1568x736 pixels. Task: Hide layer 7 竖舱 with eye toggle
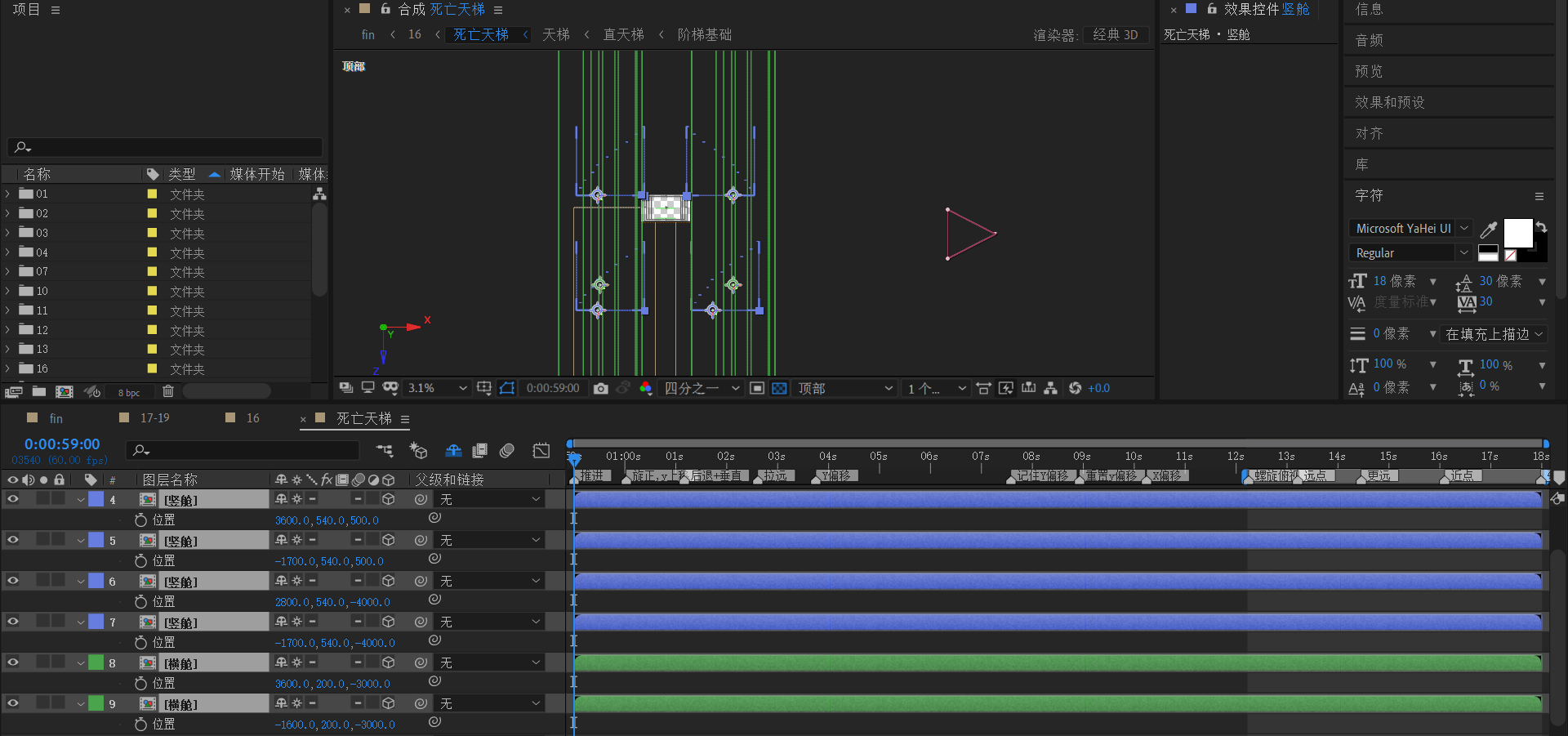(13, 622)
